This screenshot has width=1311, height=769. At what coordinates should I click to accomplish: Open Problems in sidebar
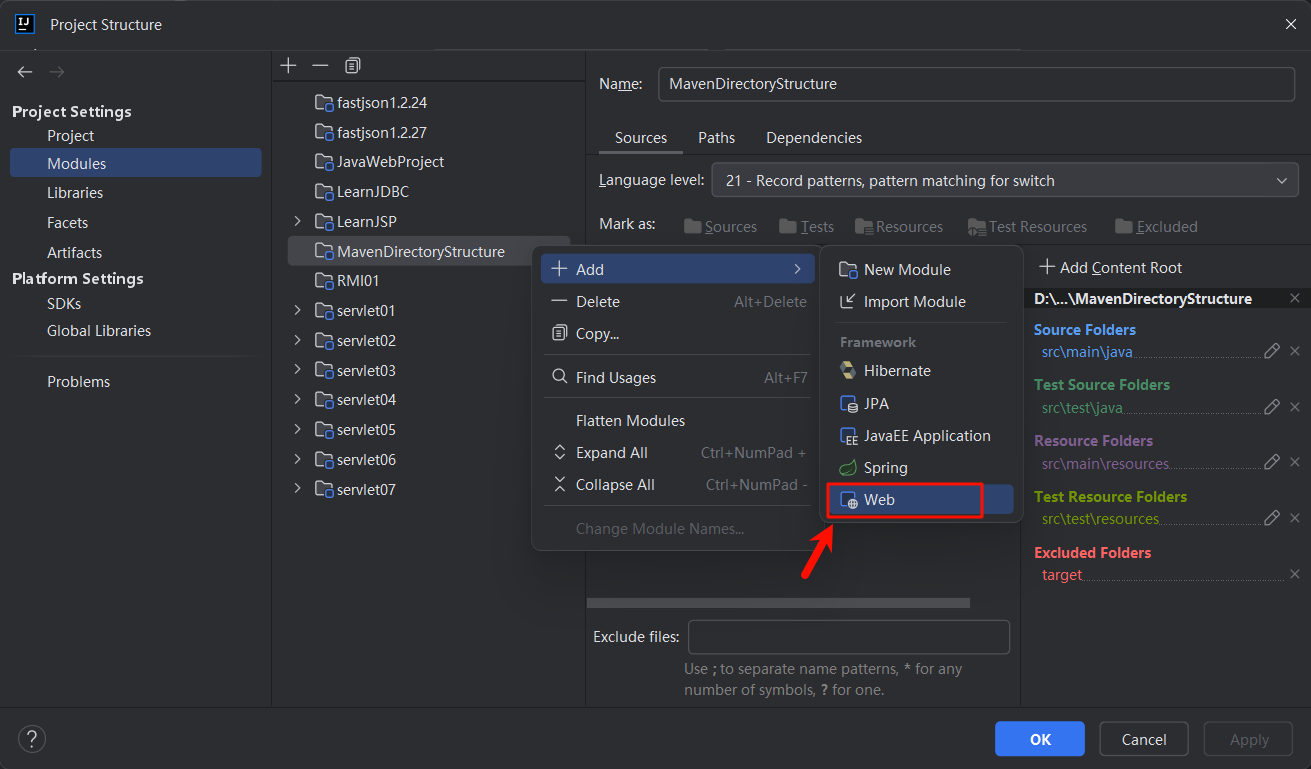[x=78, y=381]
